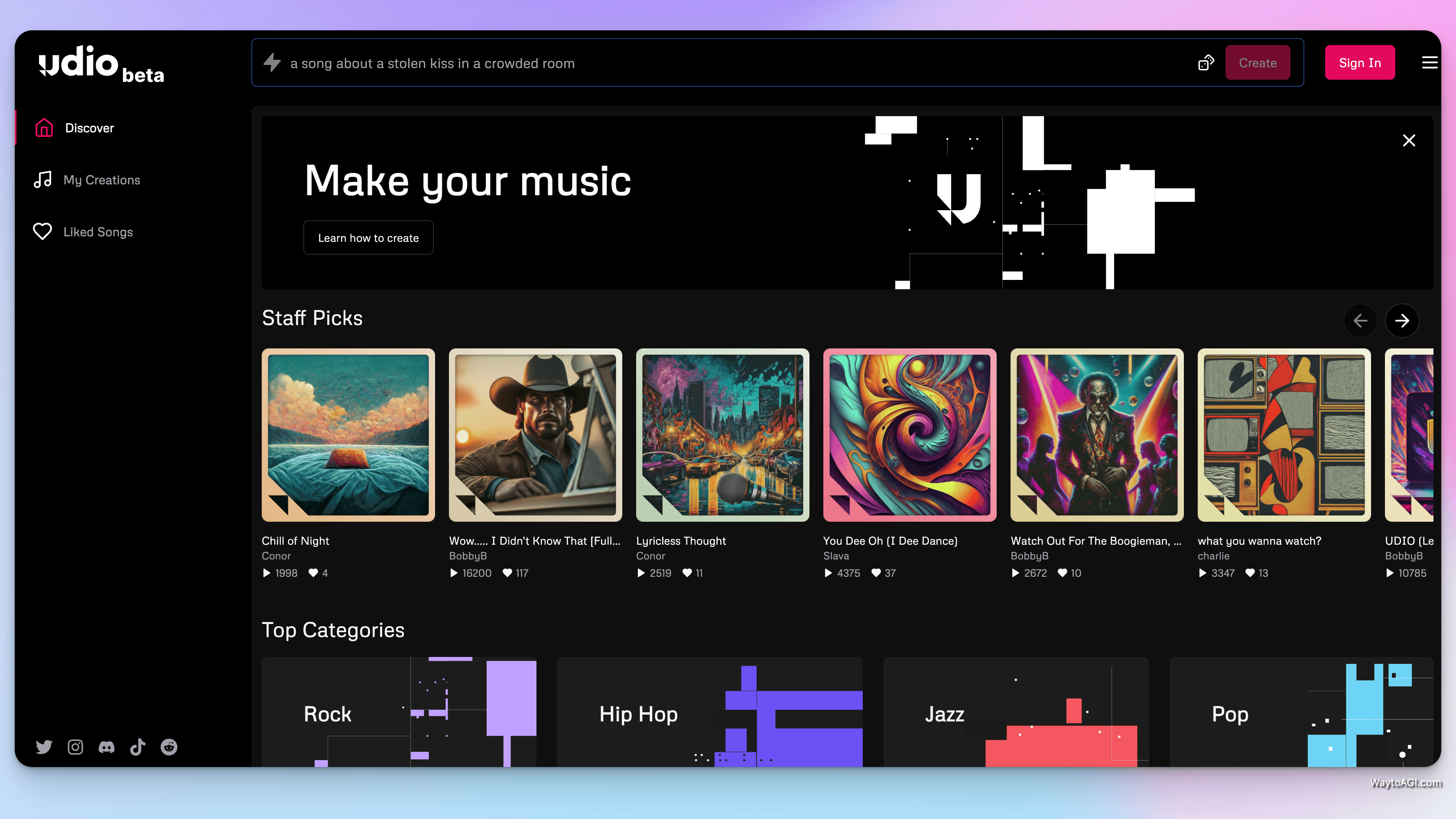
Task: Click the dice random prompt icon
Action: 1206,63
